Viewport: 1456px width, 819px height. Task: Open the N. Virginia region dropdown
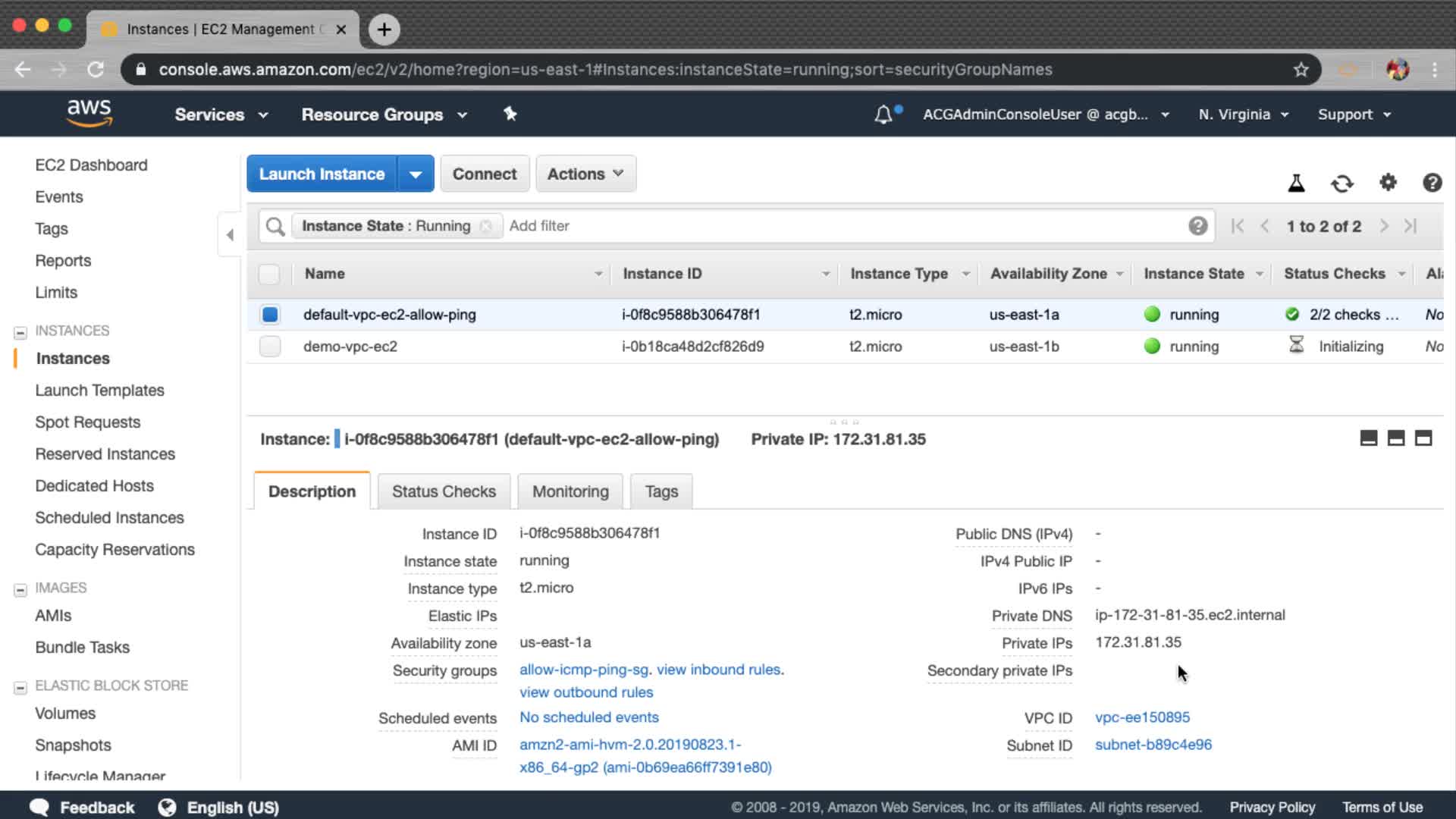point(1243,115)
